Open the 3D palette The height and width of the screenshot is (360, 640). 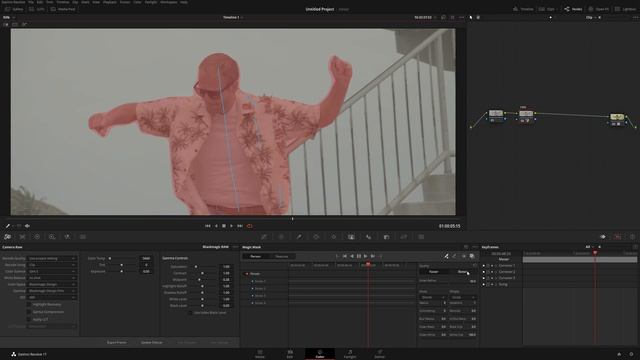pos(421,237)
